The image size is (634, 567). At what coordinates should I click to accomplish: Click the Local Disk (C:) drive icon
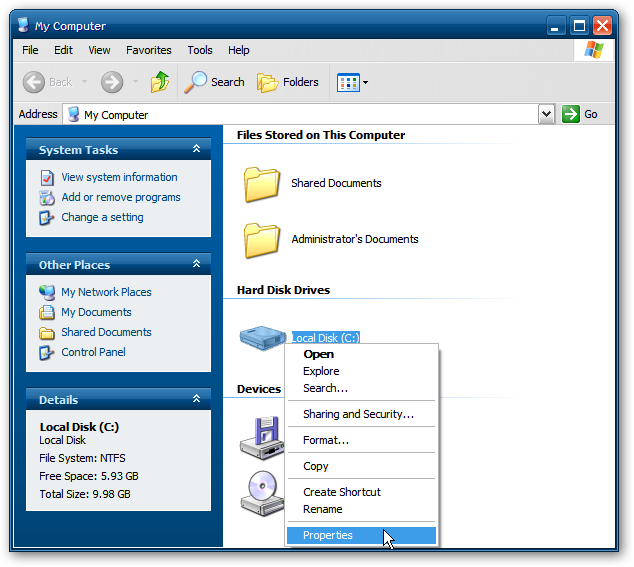[263, 338]
